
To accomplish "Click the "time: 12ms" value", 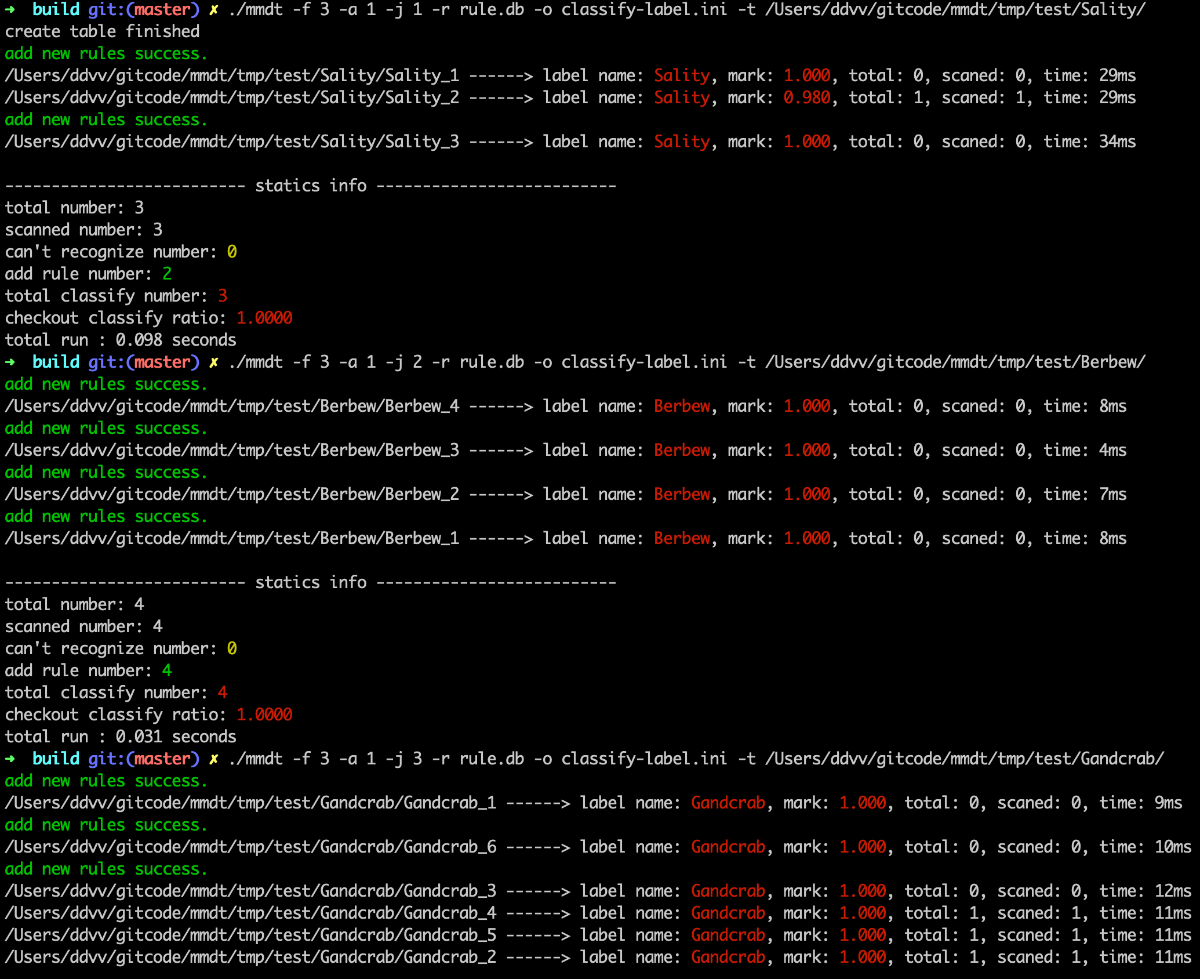I will click(1146, 890).
